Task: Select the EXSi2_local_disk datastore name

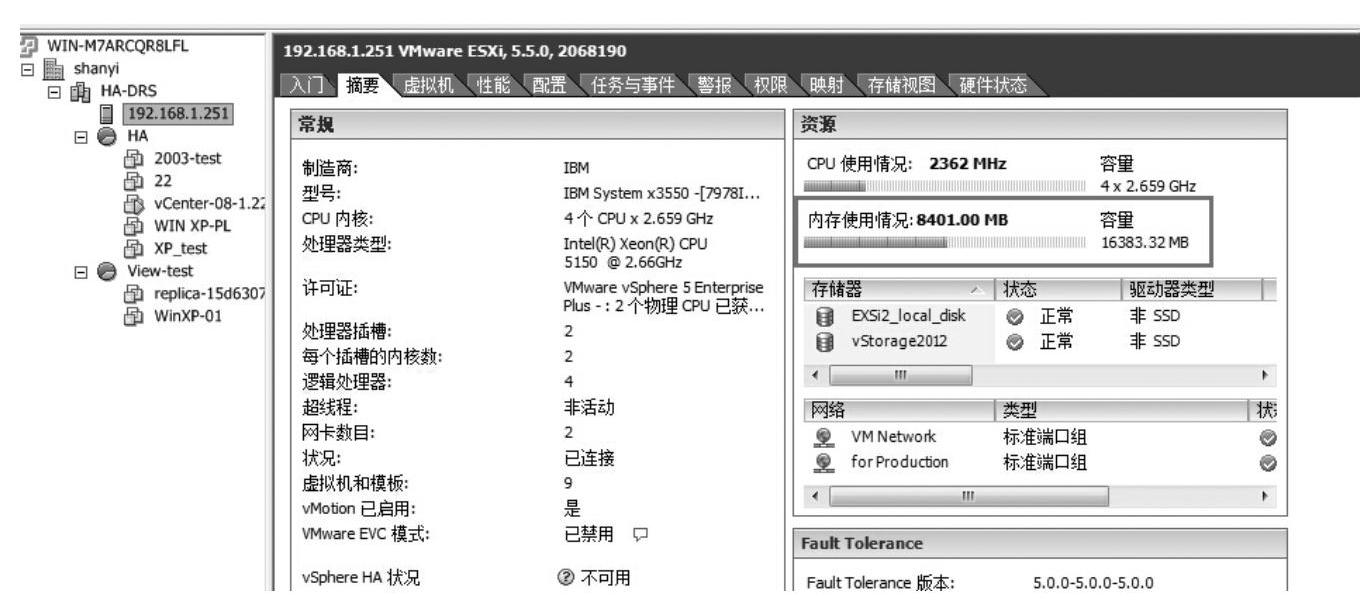Action: coord(908,316)
